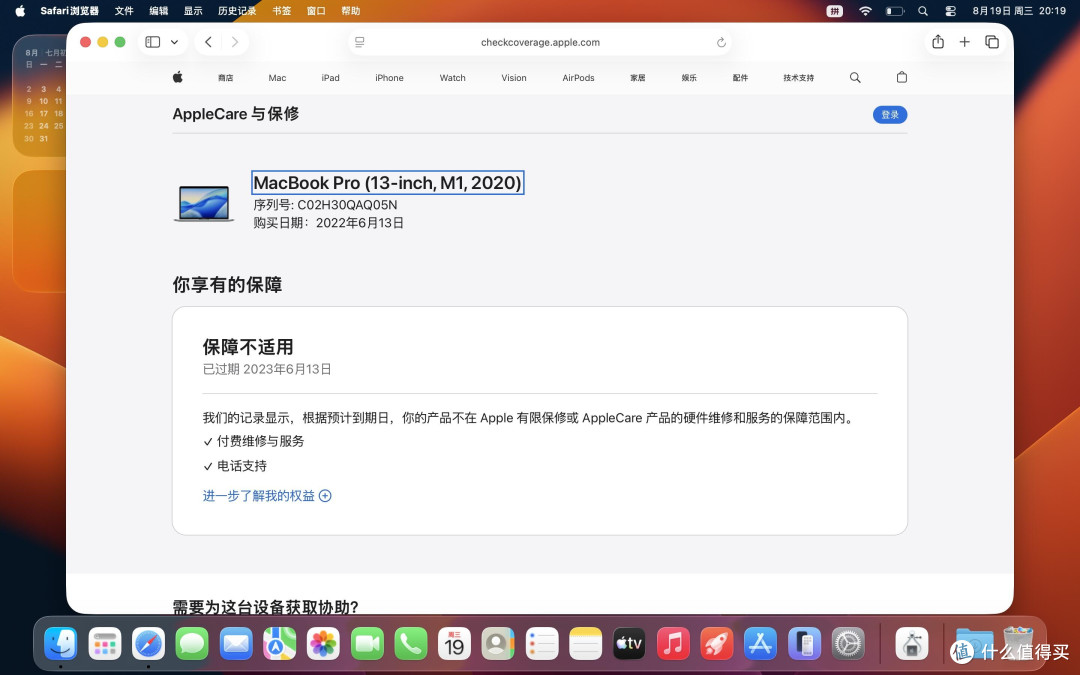
Task: Open the shopping bag icon
Action: coord(902,77)
